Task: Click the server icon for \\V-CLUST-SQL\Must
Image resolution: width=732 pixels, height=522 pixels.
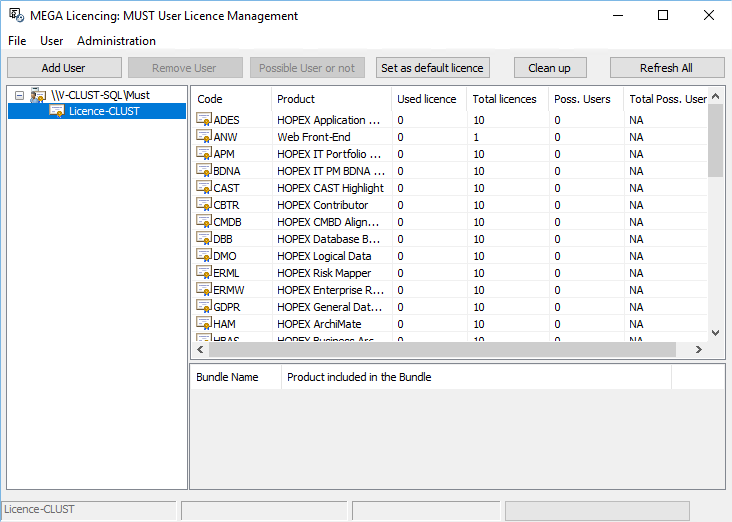Action: tap(38, 95)
